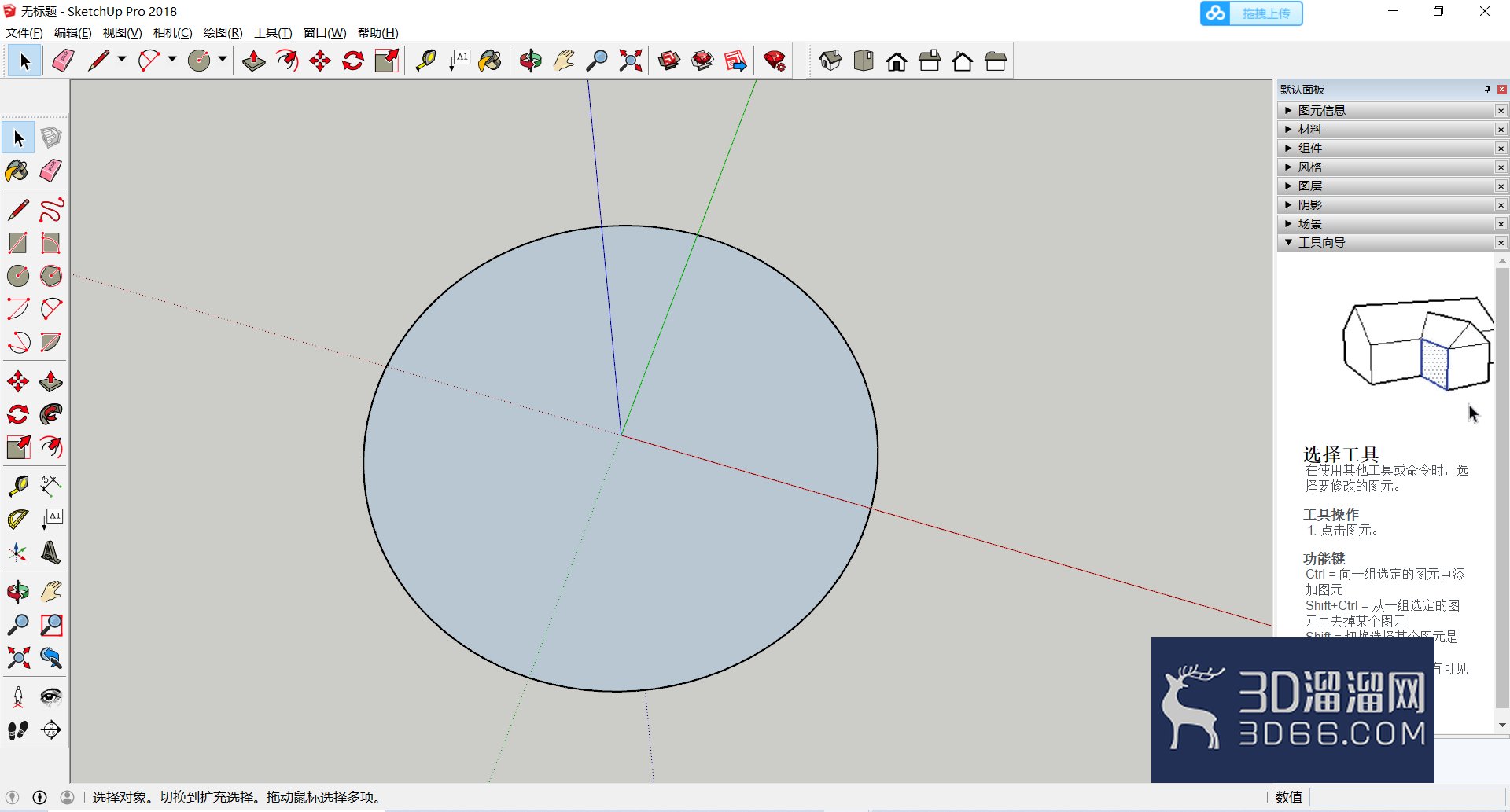1510x812 pixels.
Task: Switch to the Iso view house icon
Action: pos(830,61)
